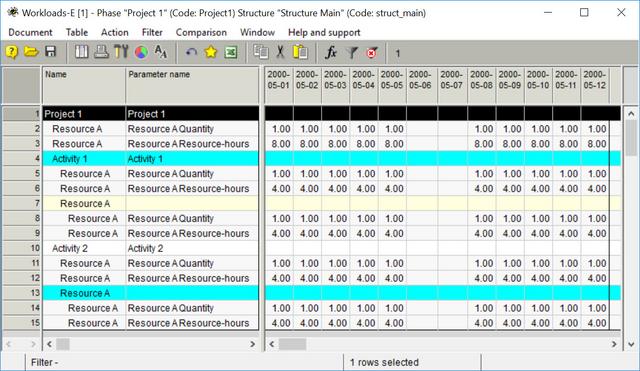Open settings with hammer and wrench icon

[121, 52]
